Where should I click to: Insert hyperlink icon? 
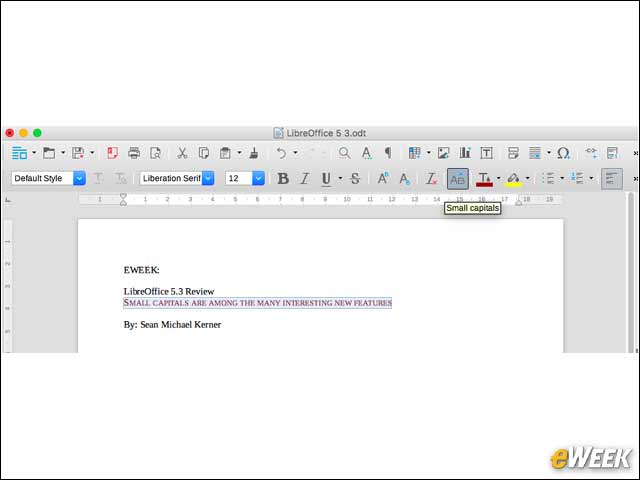point(591,153)
